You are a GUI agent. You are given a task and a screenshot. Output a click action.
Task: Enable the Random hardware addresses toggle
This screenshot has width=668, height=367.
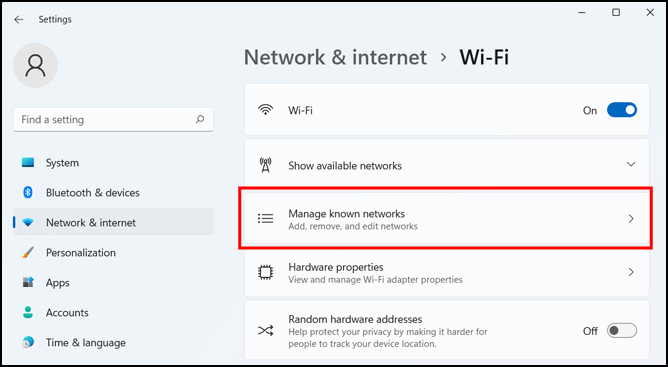[622, 331]
